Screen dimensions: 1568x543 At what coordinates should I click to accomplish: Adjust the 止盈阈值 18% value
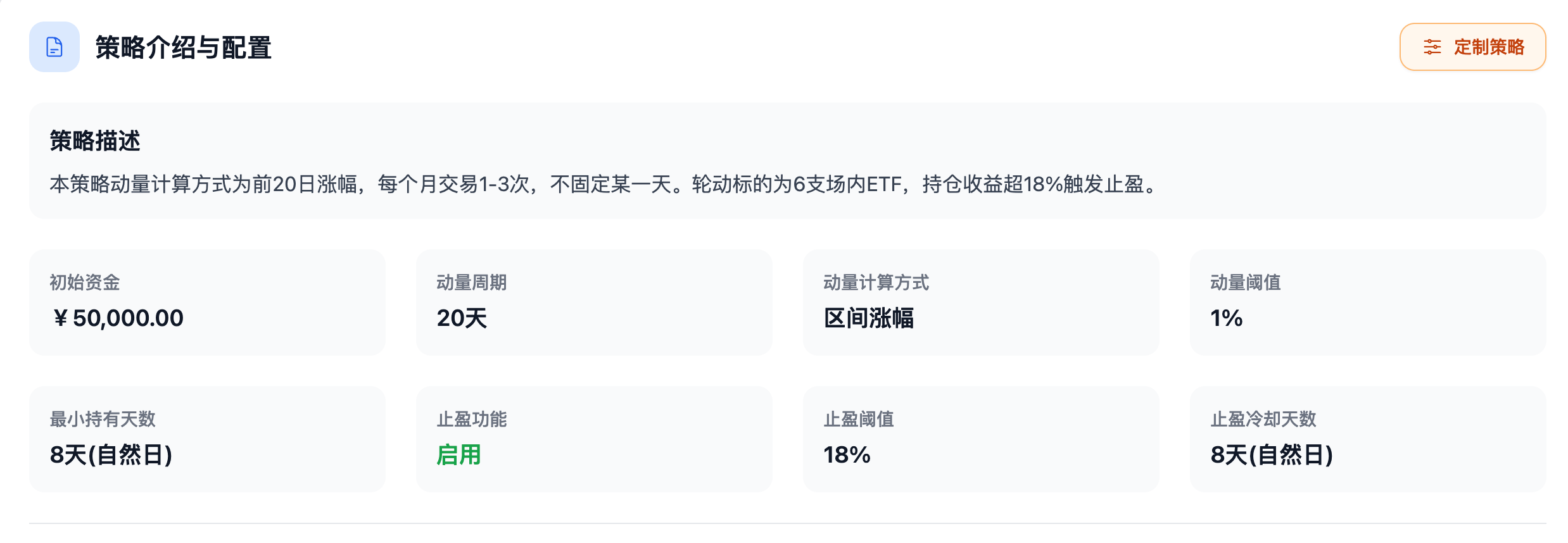(x=847, y=454)
